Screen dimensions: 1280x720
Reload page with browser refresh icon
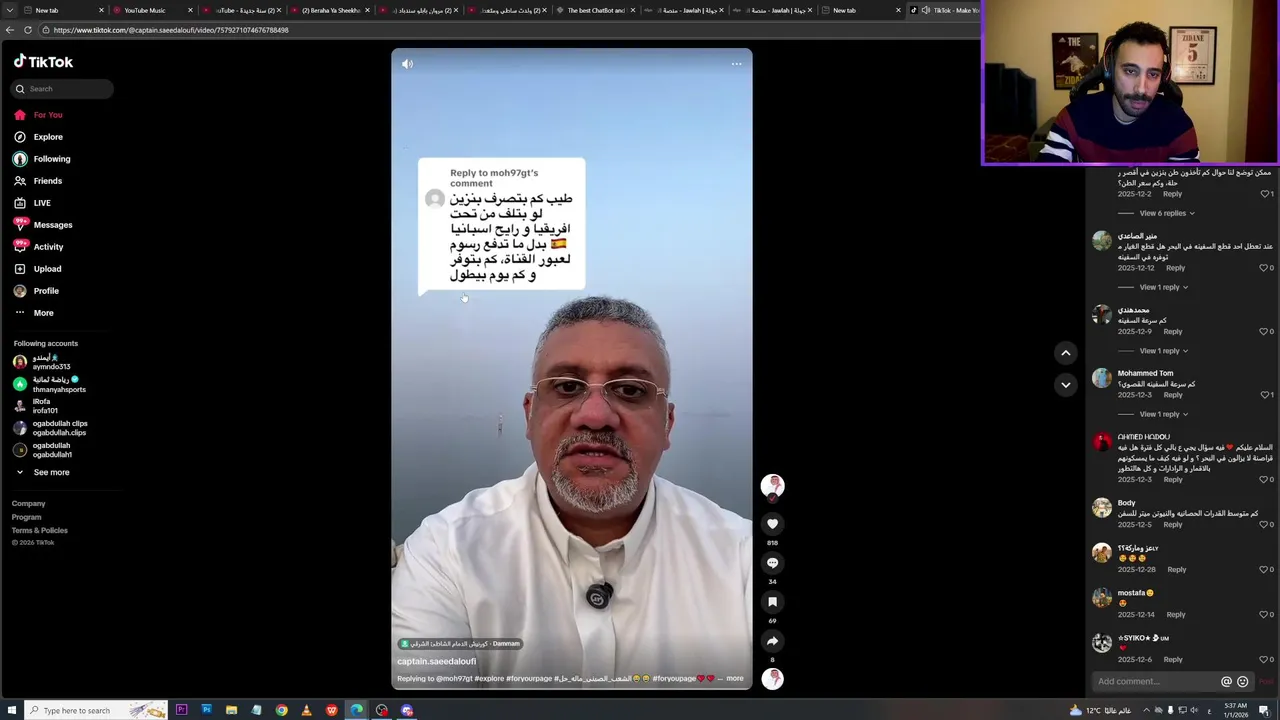click(x=27, y=30)
